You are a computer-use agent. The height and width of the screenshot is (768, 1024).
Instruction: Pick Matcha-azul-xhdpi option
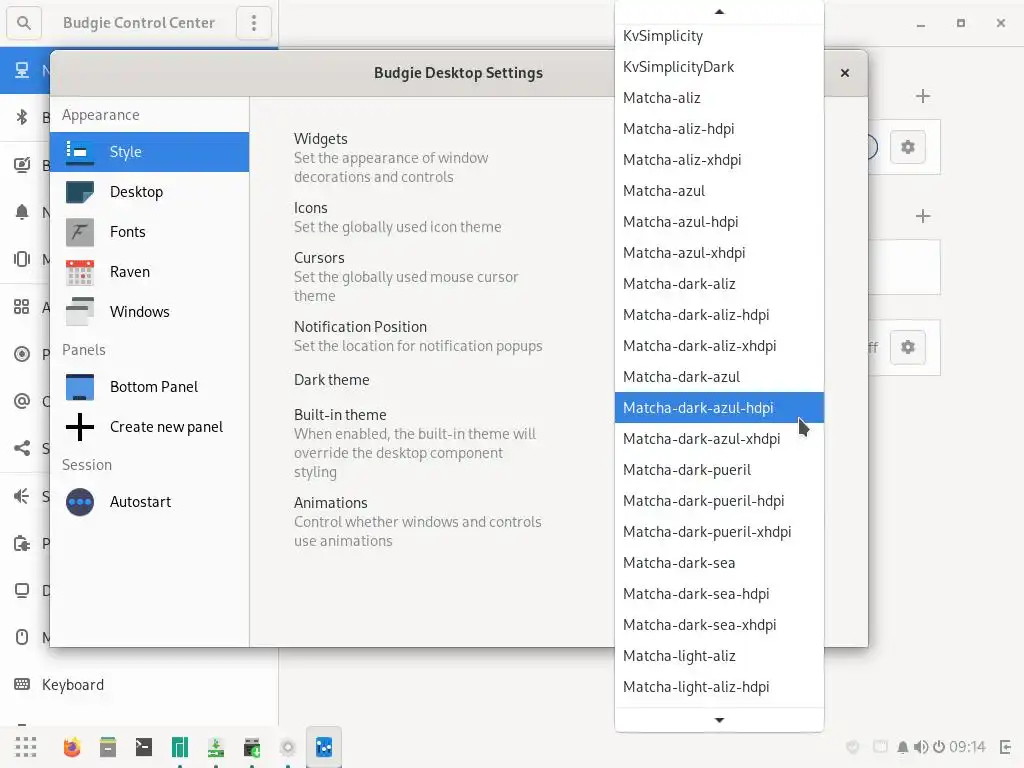[719, 253]
